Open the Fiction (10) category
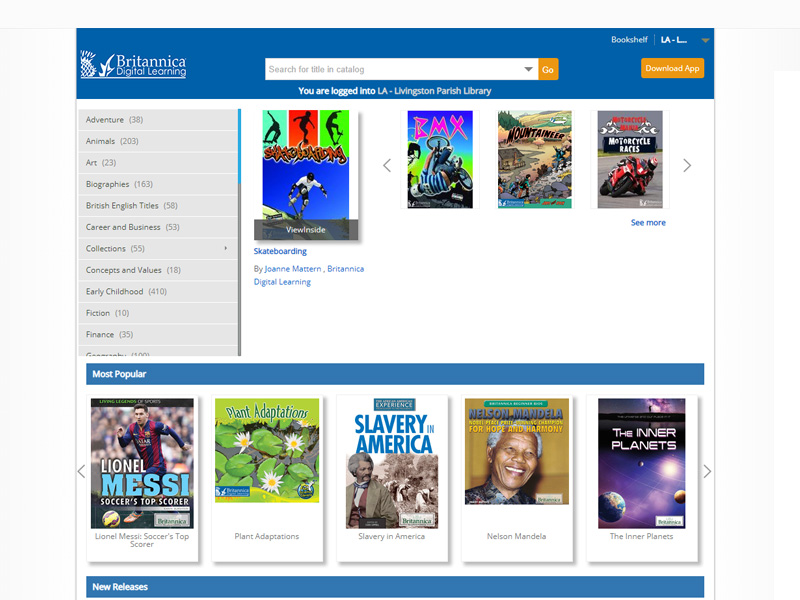 (158, 312)
